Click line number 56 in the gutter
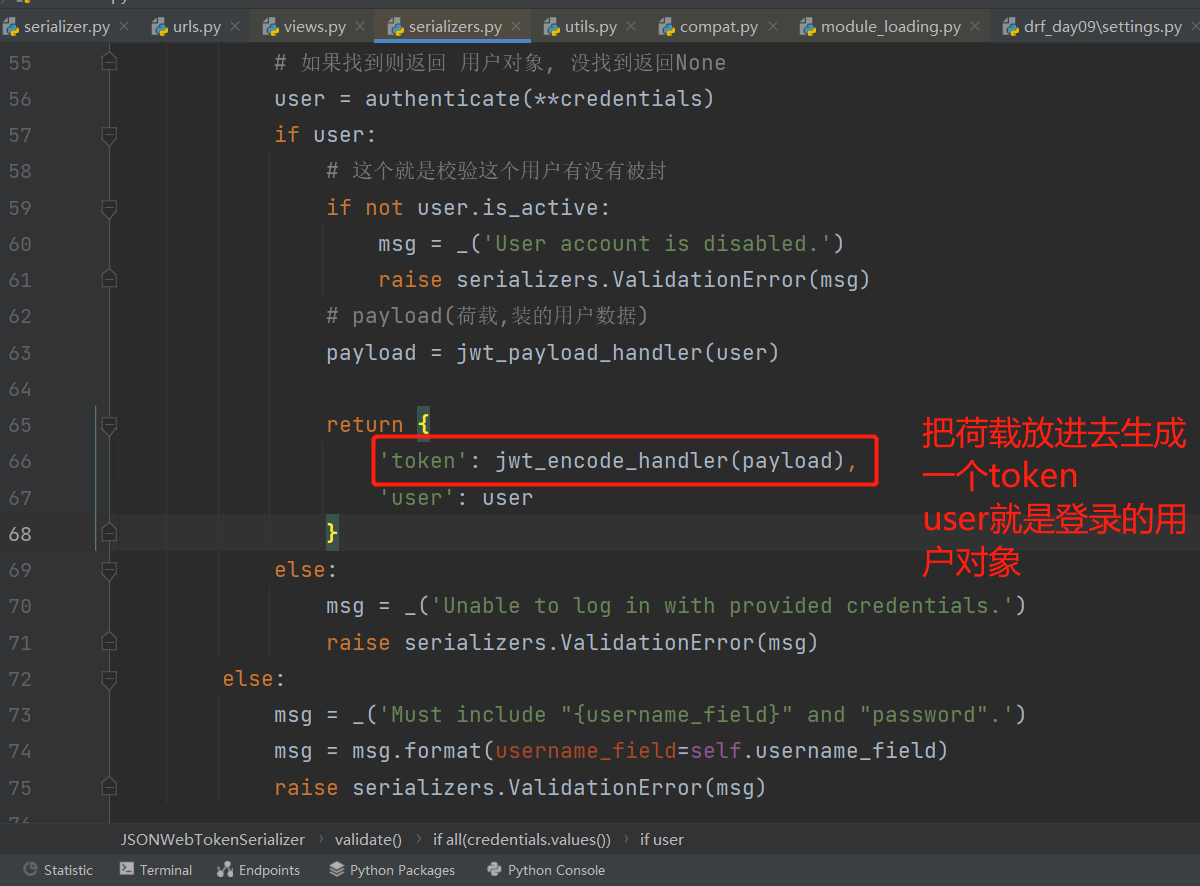The height and width of the screenshot is (886, 1200). tap(20, 99)
